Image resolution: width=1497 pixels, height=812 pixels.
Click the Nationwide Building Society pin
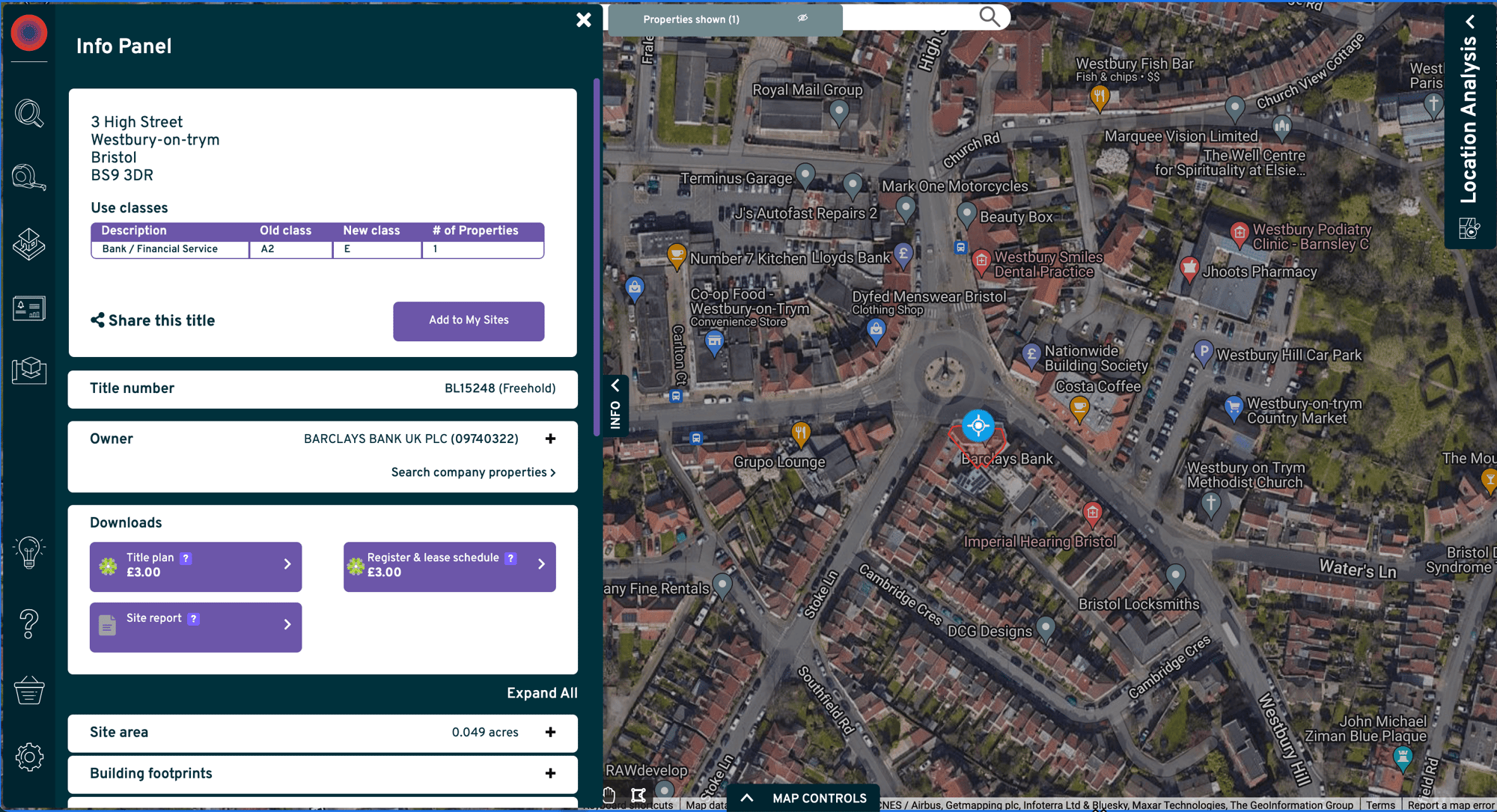(1031, 355)
